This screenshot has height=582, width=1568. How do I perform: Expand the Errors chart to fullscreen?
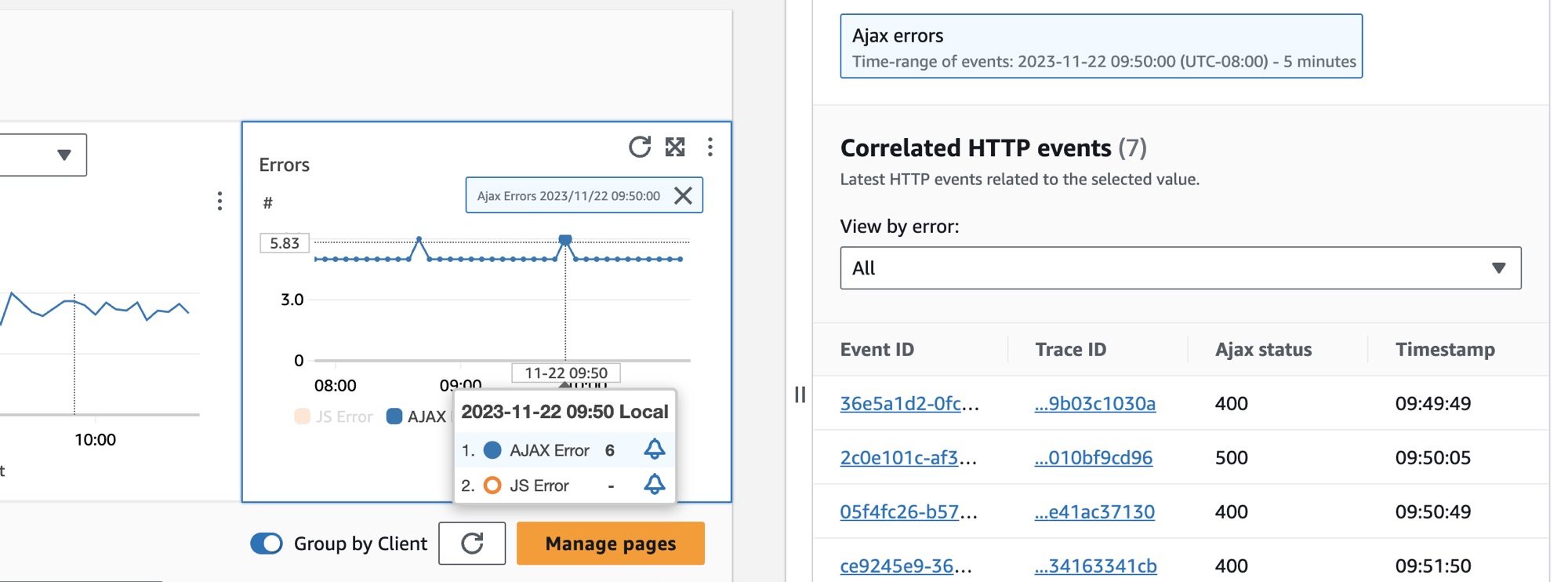[x=675, y=147]
